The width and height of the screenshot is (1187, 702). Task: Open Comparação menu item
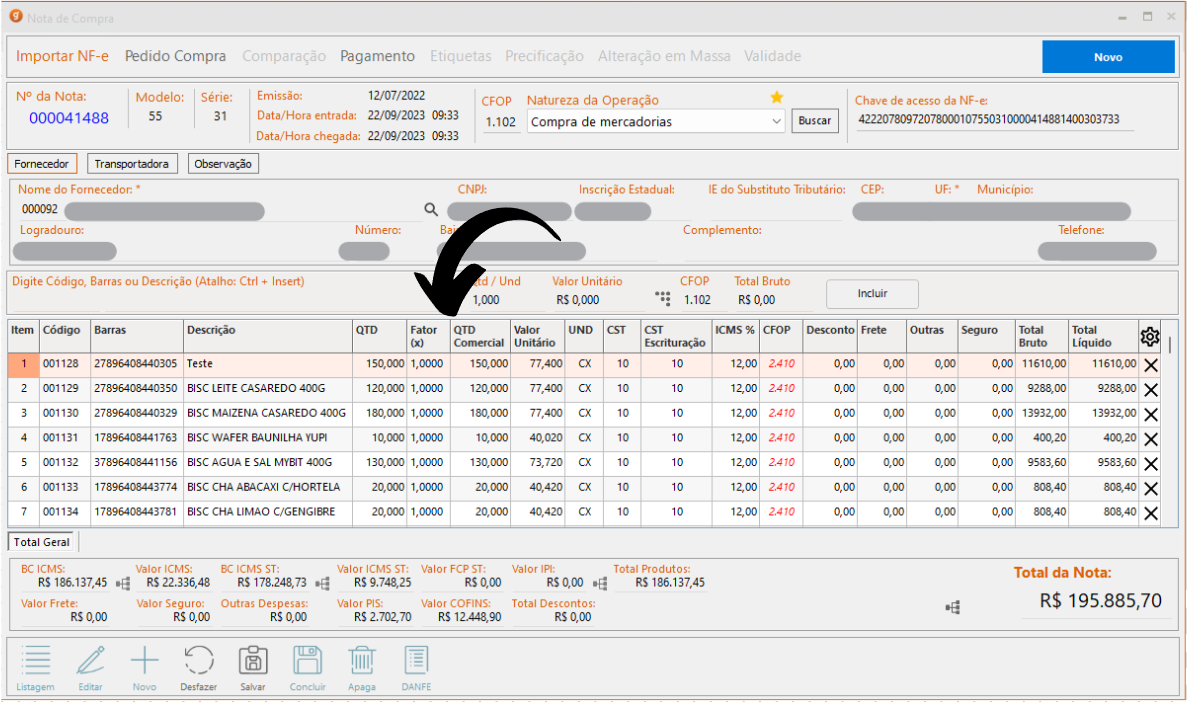point(284,56)
